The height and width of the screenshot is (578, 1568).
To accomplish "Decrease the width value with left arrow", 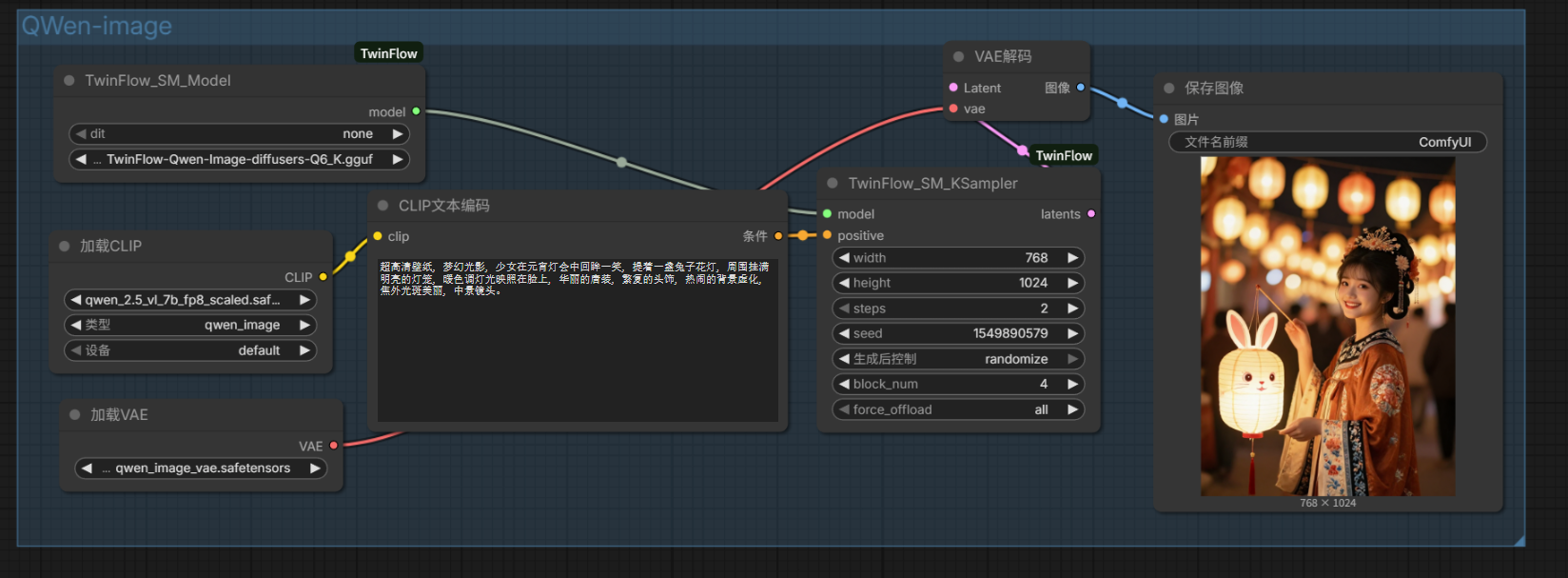I will 844,258.
